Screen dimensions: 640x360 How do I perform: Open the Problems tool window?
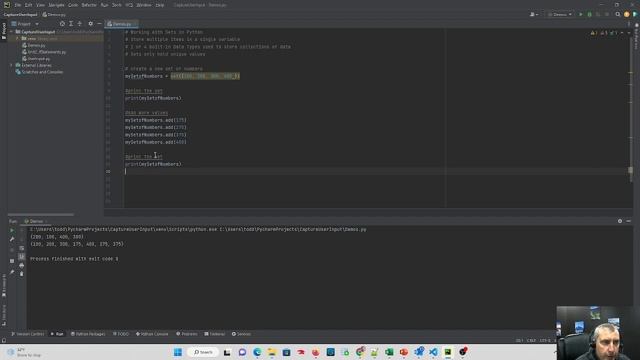pyautogui.click(x=187, y=334)
